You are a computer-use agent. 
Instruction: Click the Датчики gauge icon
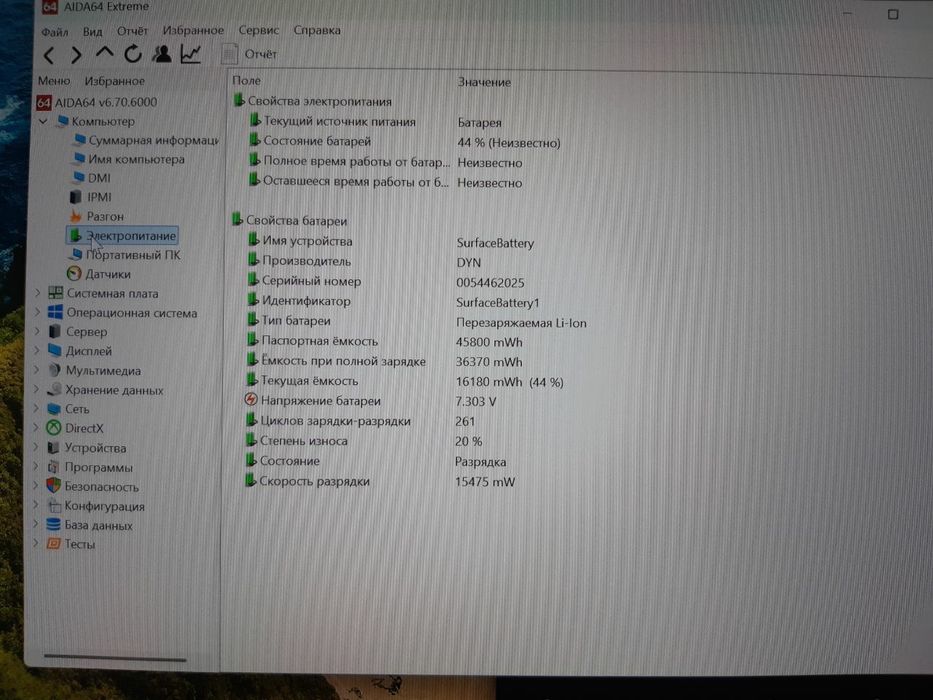coord(74,274)
